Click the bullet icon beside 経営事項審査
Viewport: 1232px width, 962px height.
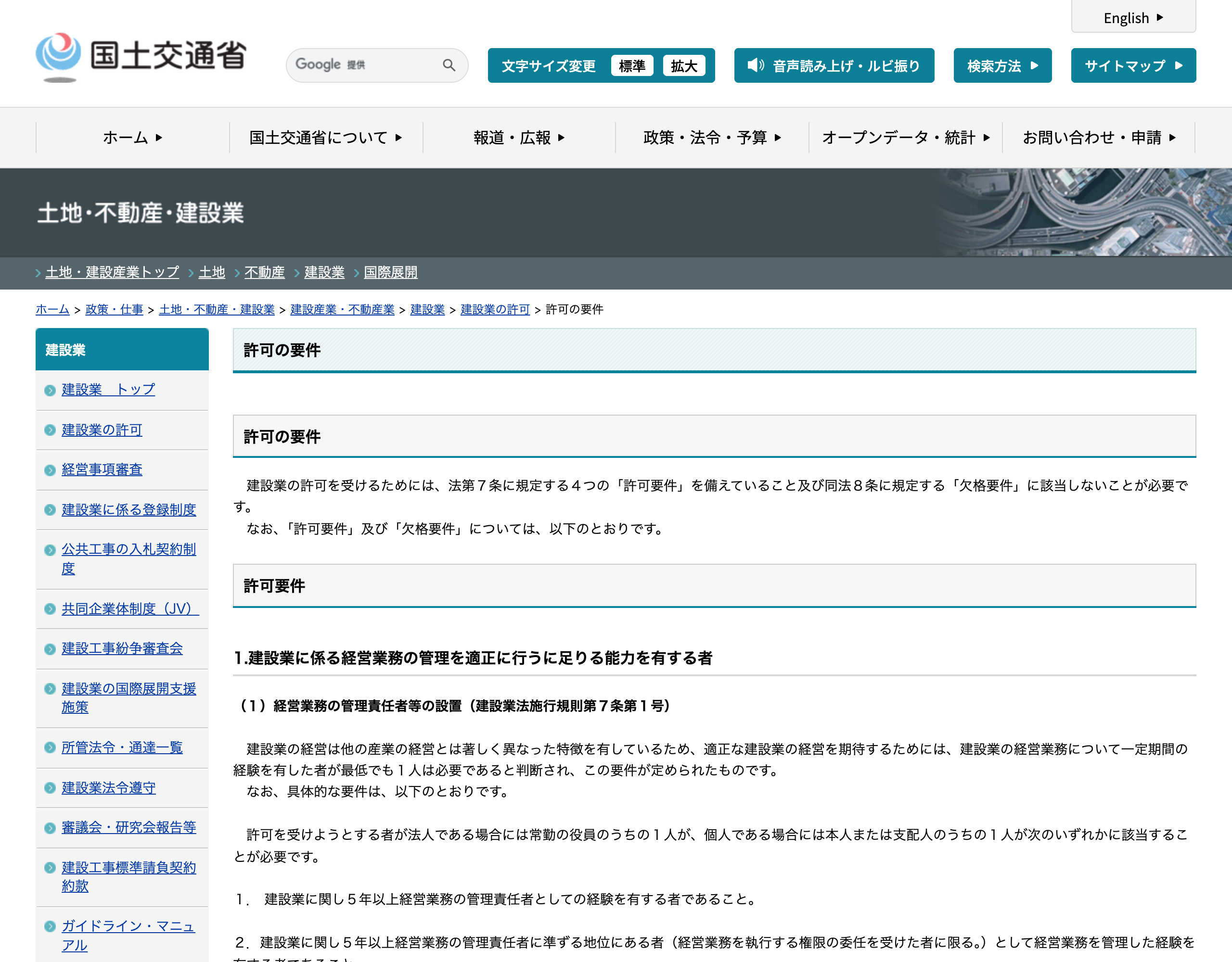(50, 470)
